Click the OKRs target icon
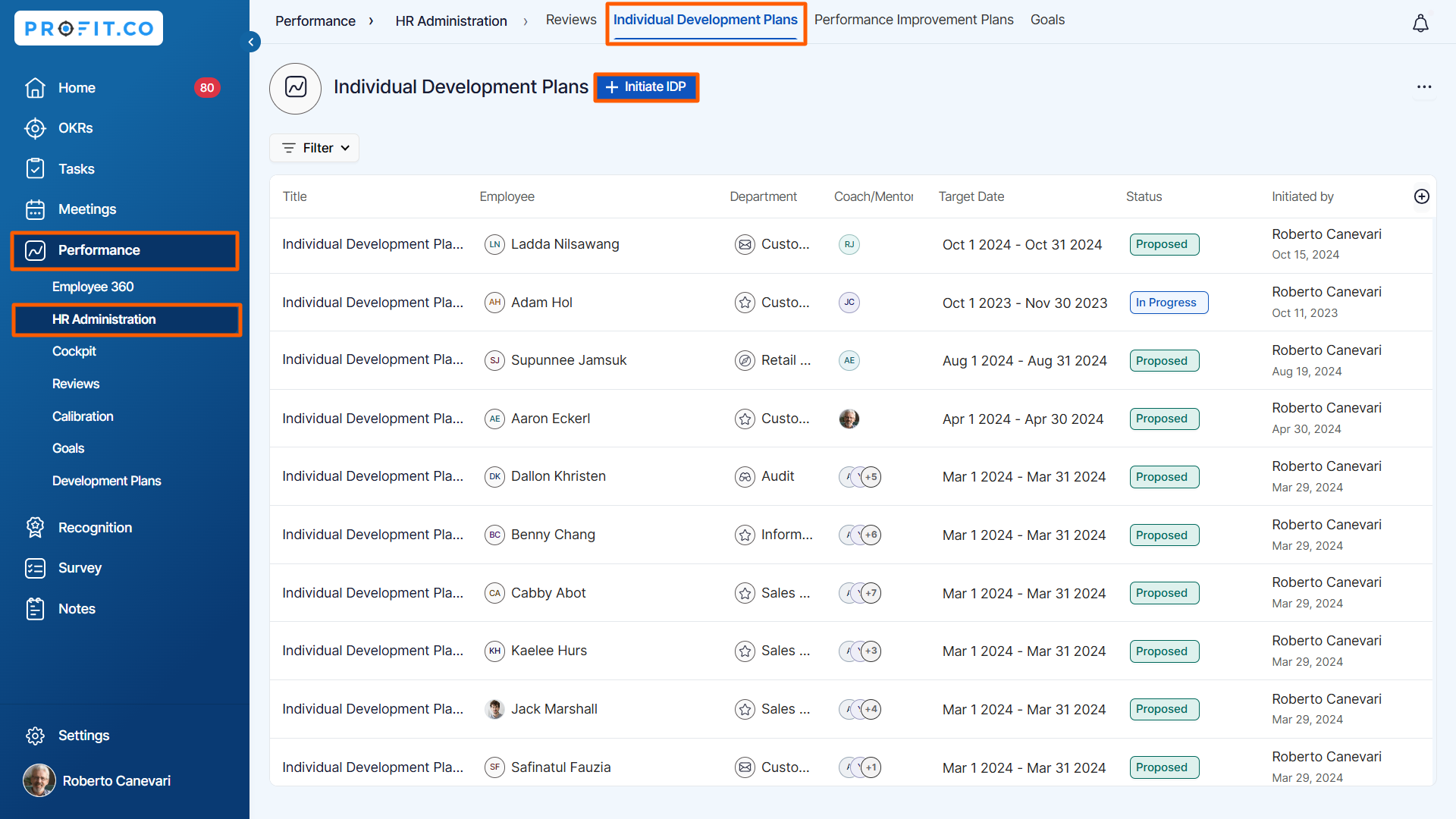The width and height of the screenshot is (1456, 819). click(x=35, y=128)
